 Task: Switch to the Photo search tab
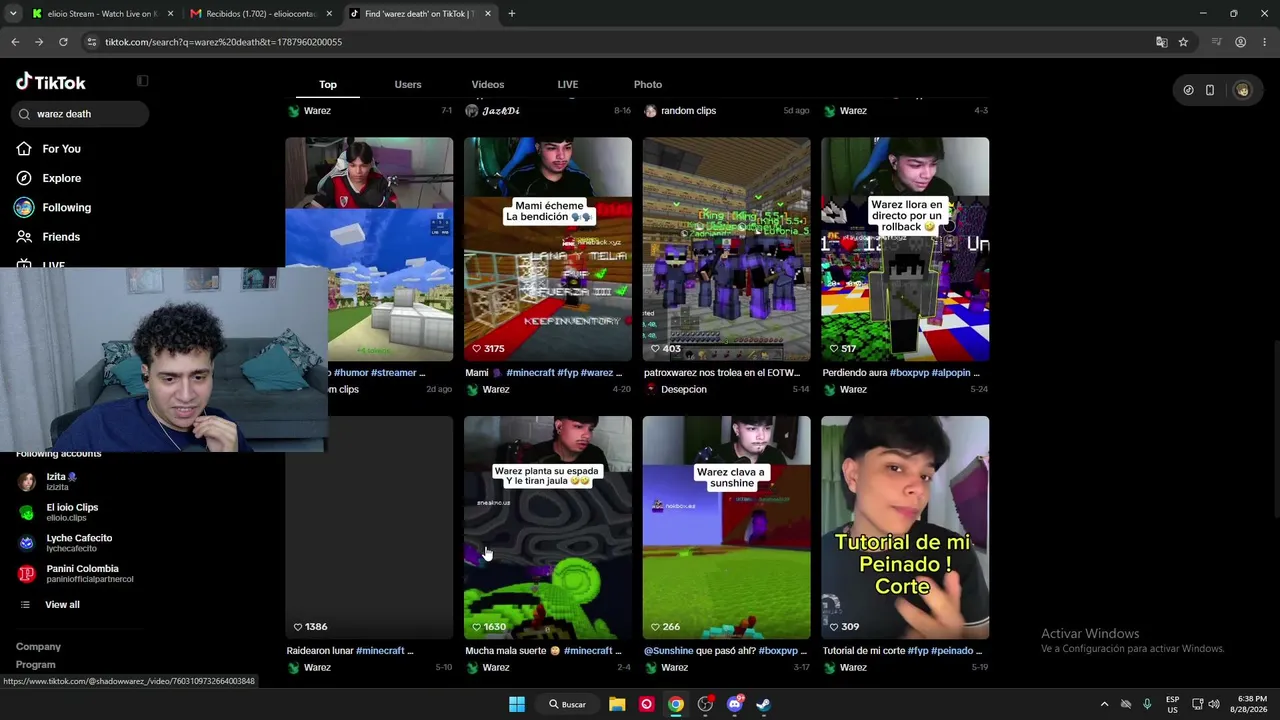click(x=648, y=85)
